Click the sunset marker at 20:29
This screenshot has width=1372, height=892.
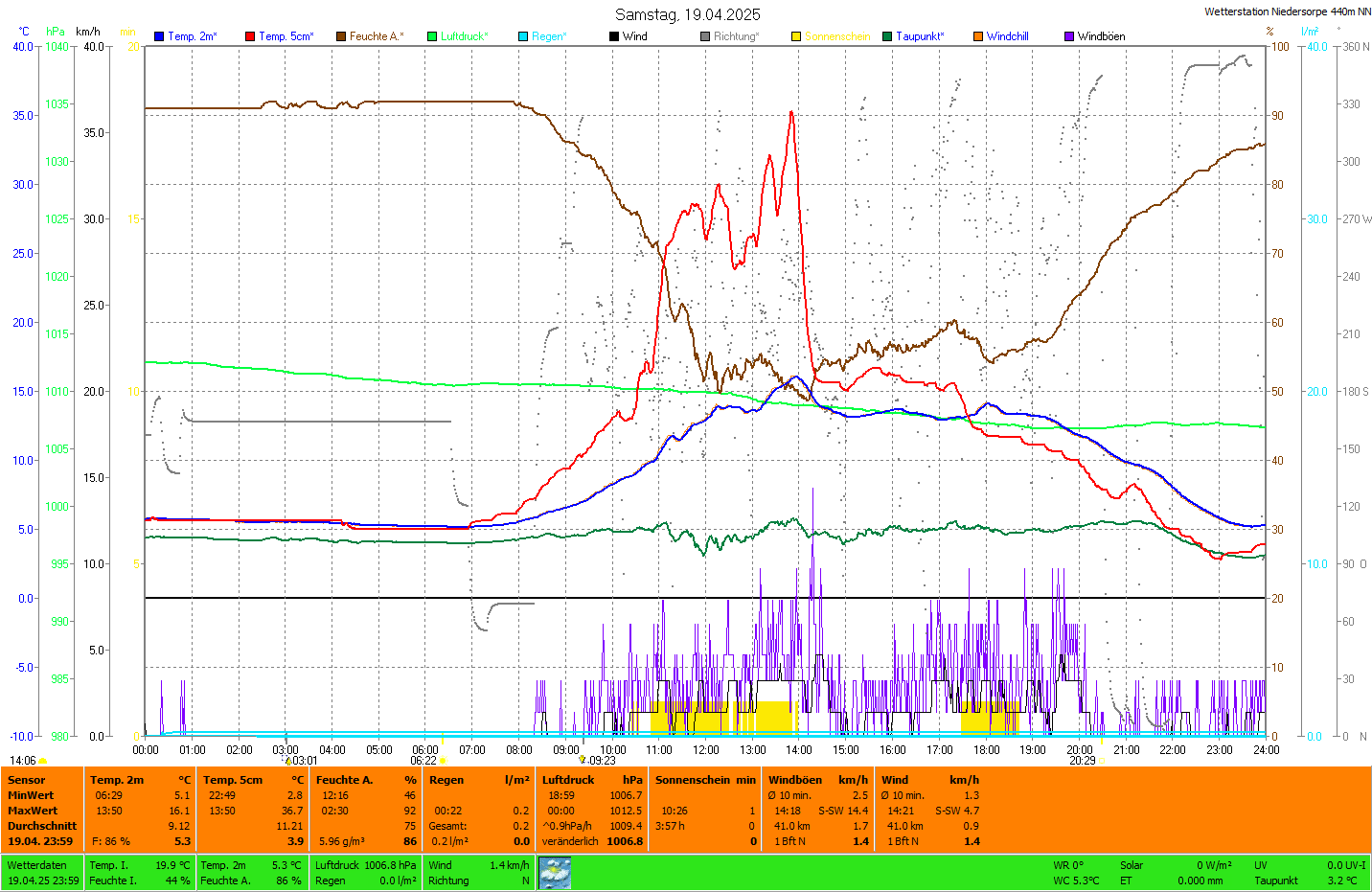pos(1102,761)
